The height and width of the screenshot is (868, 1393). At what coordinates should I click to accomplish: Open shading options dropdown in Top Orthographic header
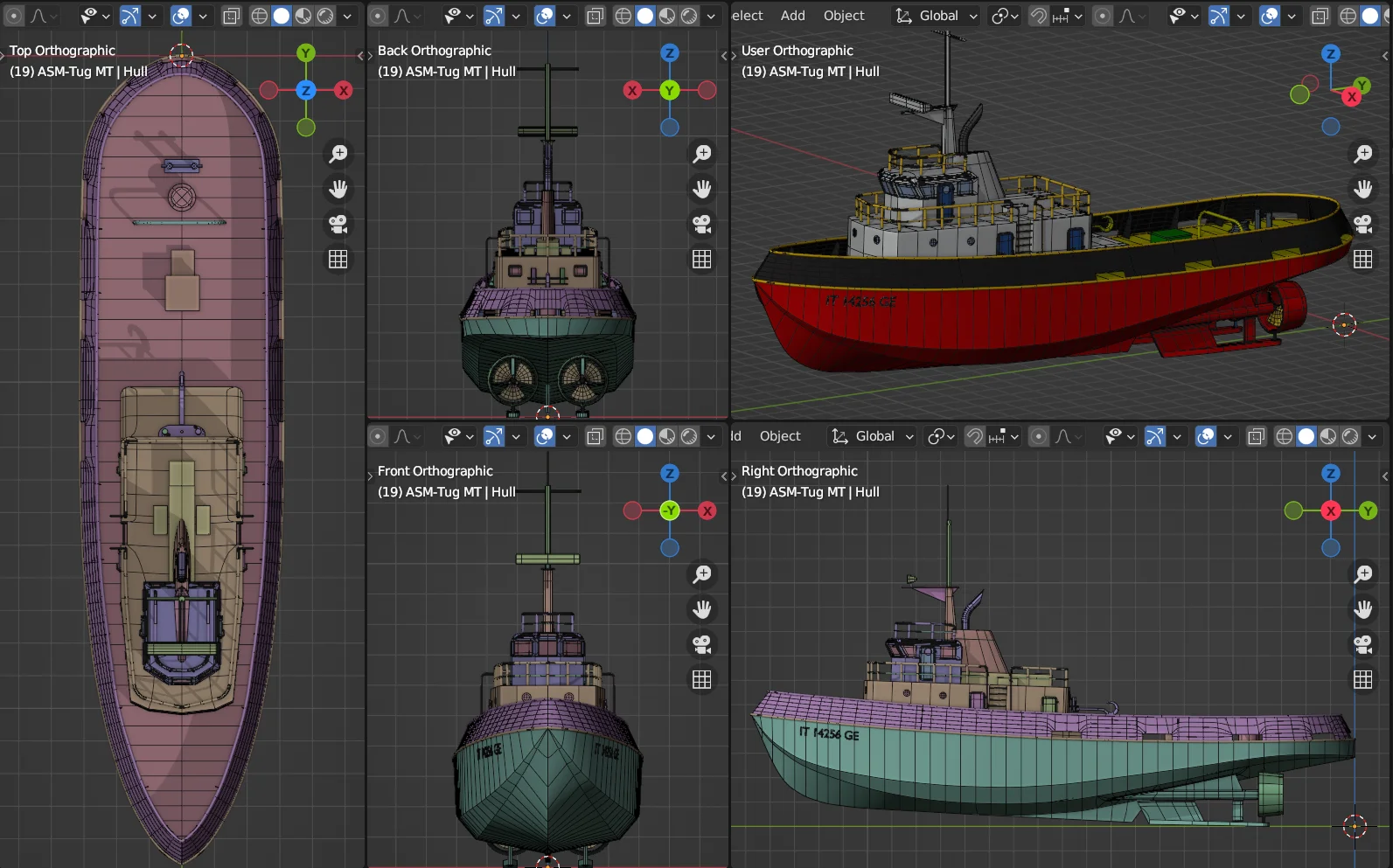pyautogui.click(x=347, y=16)
